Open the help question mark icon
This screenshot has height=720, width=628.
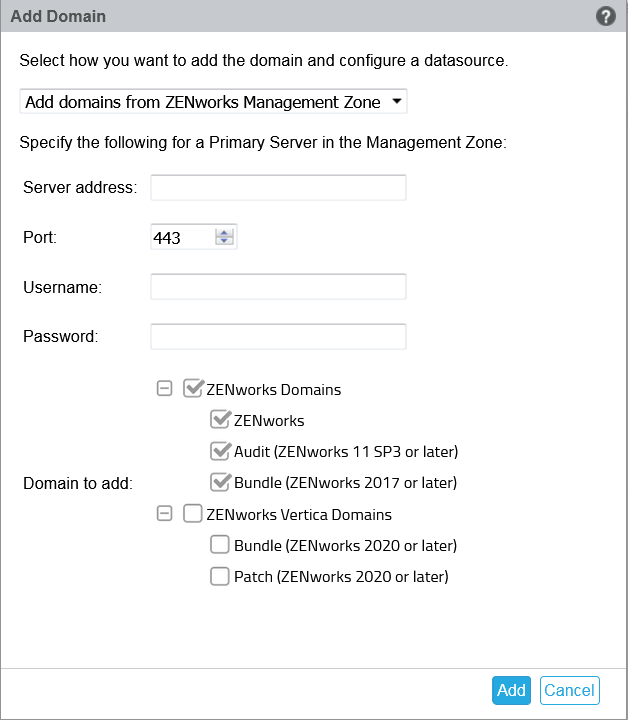604,16
